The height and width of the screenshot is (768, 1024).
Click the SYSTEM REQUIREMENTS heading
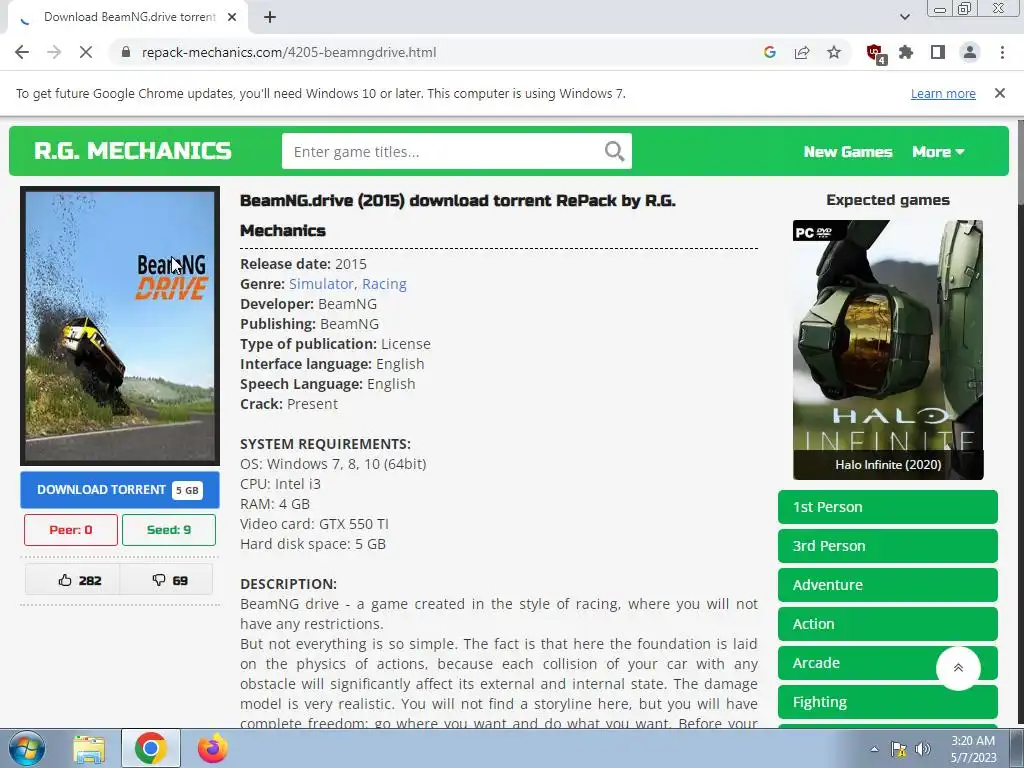(325, 444)
